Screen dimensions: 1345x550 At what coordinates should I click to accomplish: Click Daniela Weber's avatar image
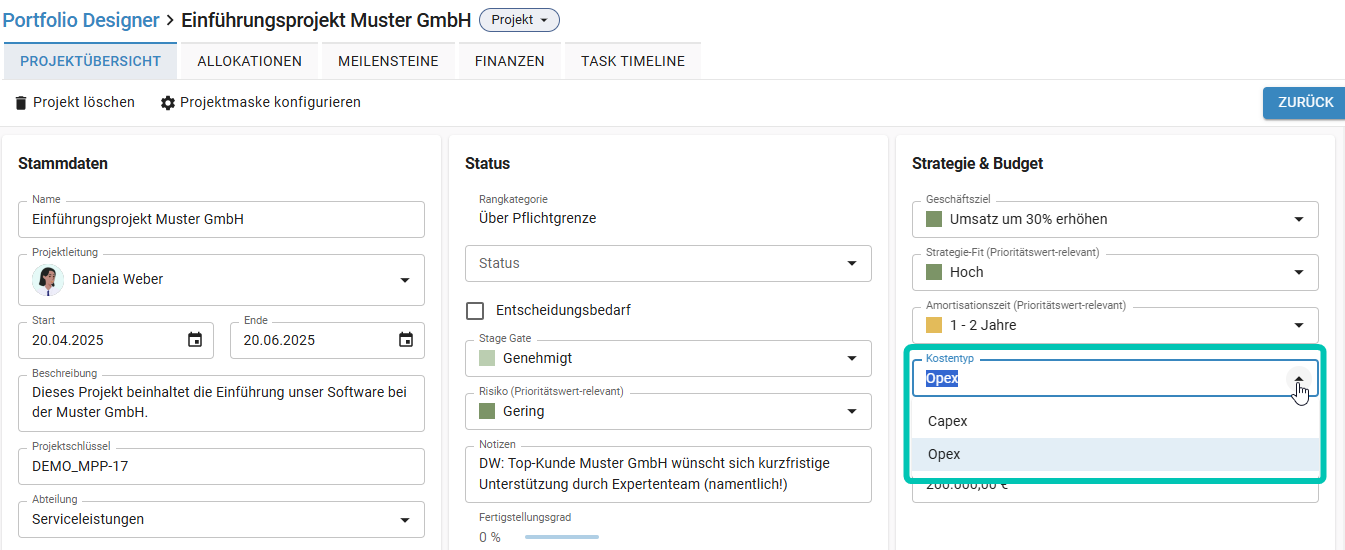[x=48, y=280]
